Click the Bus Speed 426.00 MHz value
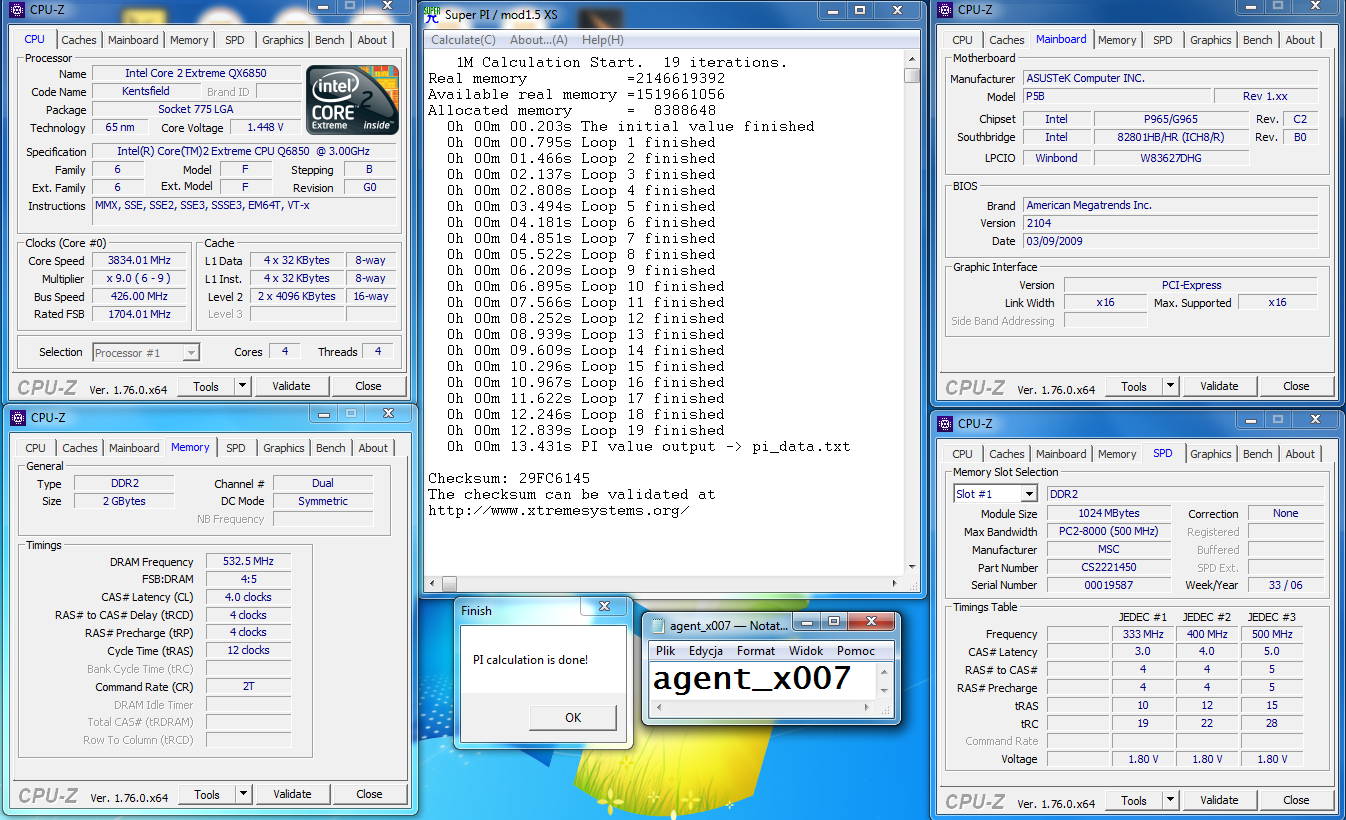Image resolution: width=1346 pixels, height=820 pixels. (139, 296)
